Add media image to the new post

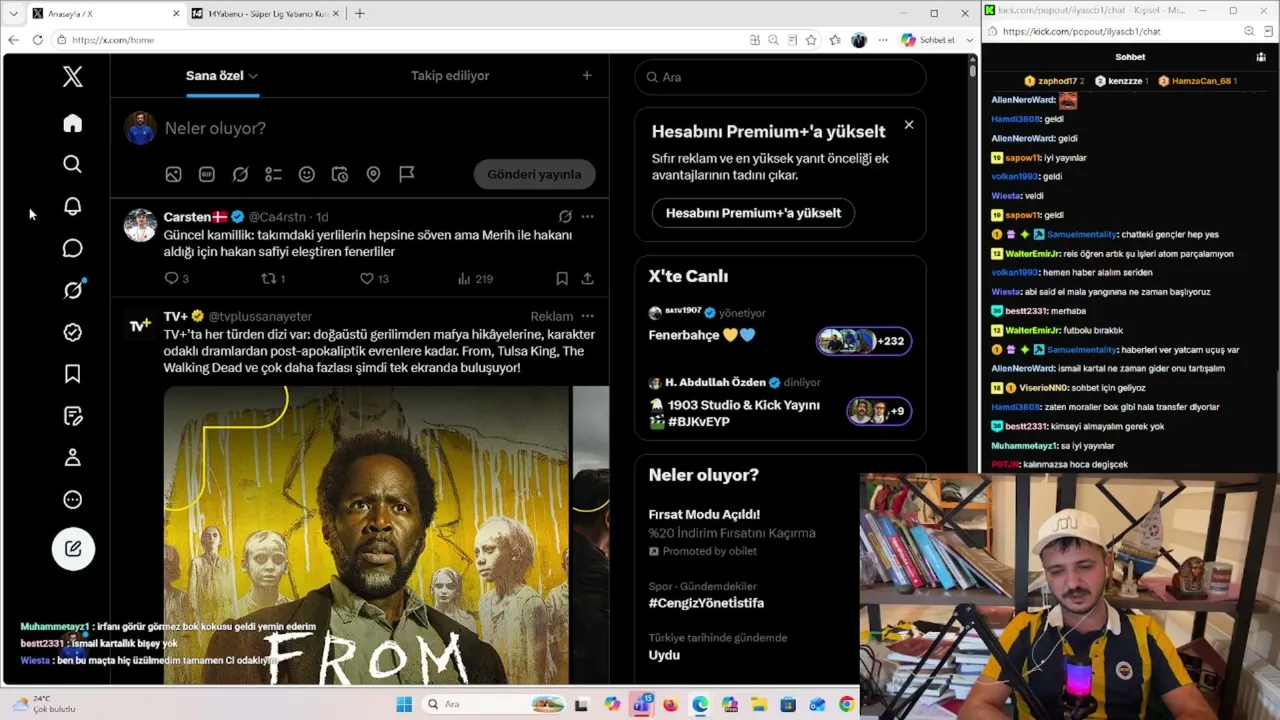point(173,174)
